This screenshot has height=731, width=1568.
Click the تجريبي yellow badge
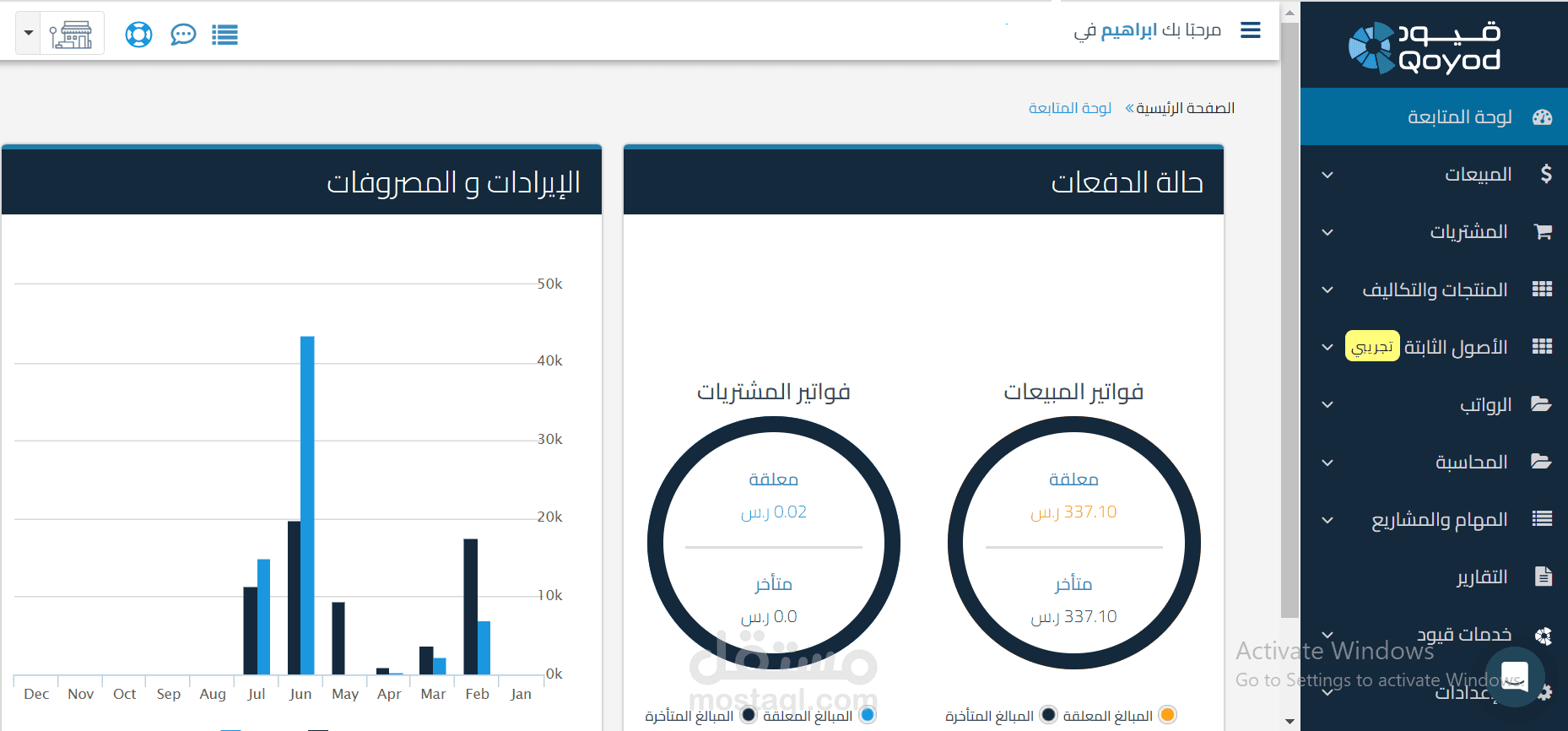coord(1372,346)
